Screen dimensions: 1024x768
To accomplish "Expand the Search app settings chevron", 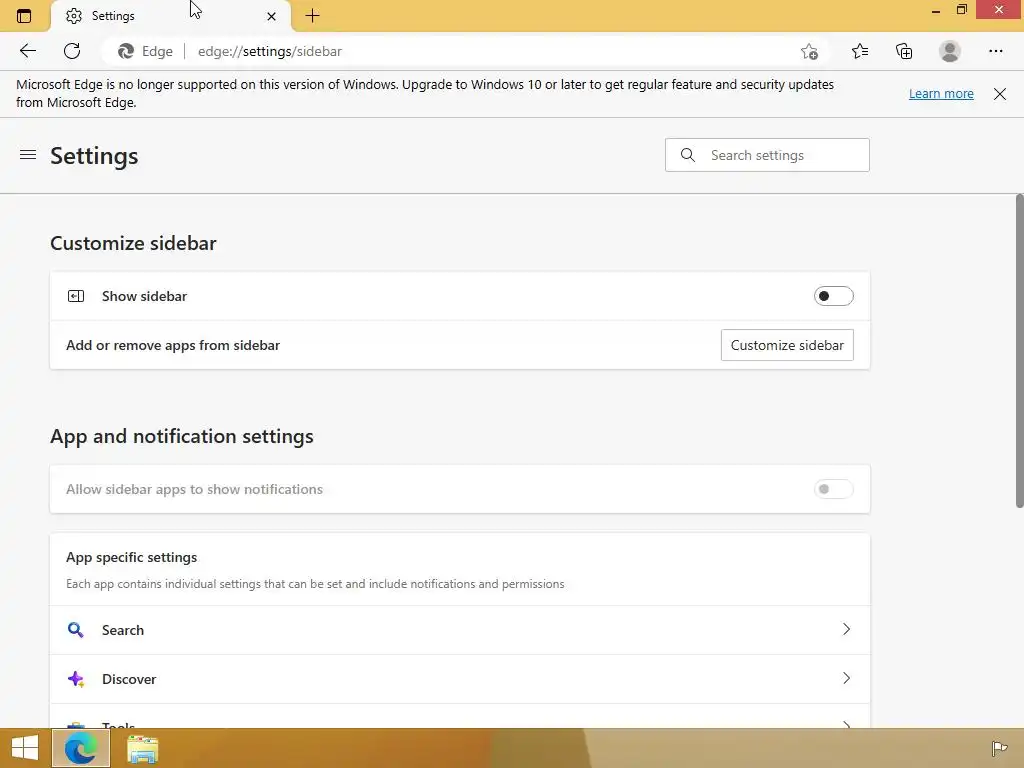I will [x=846, y=630].
